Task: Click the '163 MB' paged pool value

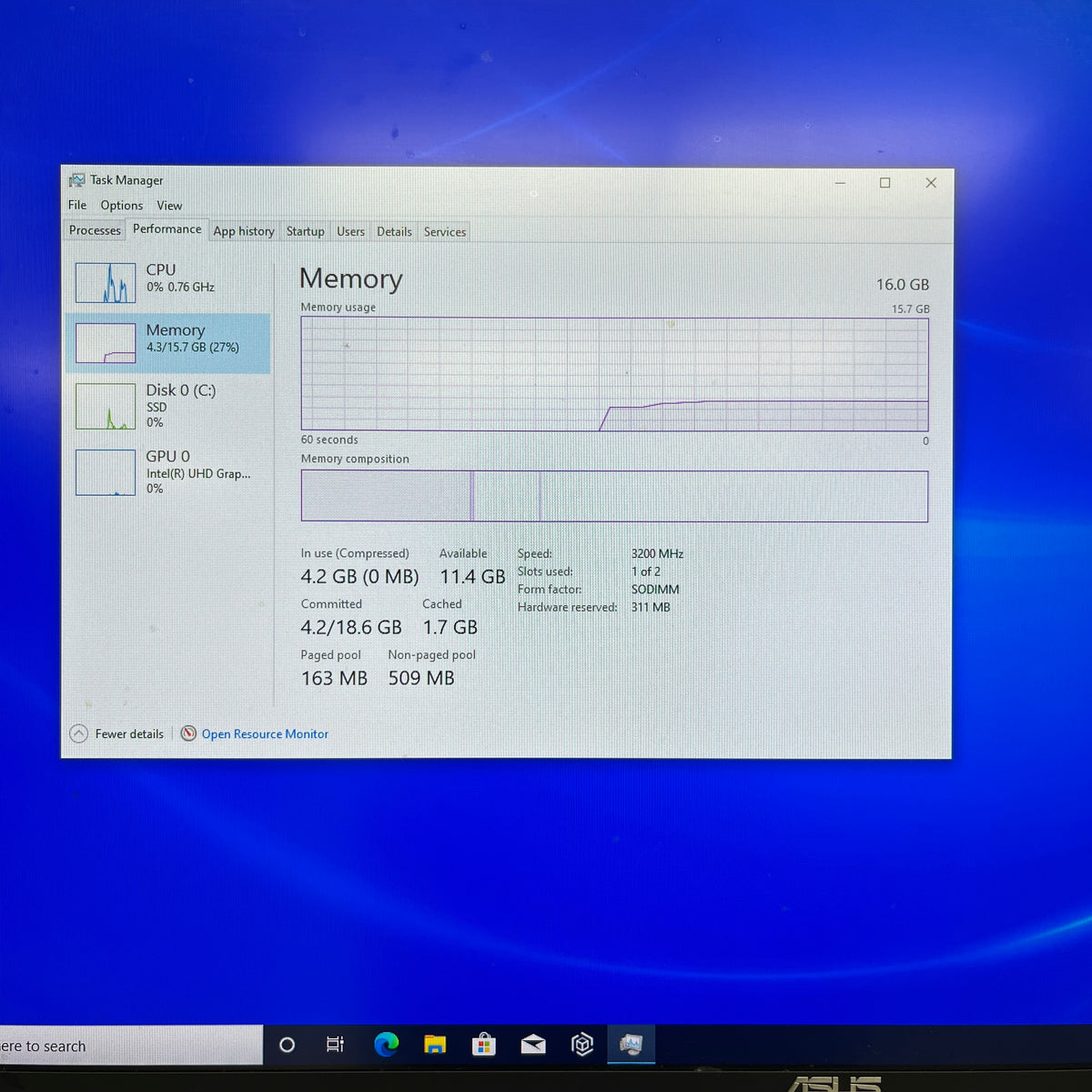Action: 334,679
